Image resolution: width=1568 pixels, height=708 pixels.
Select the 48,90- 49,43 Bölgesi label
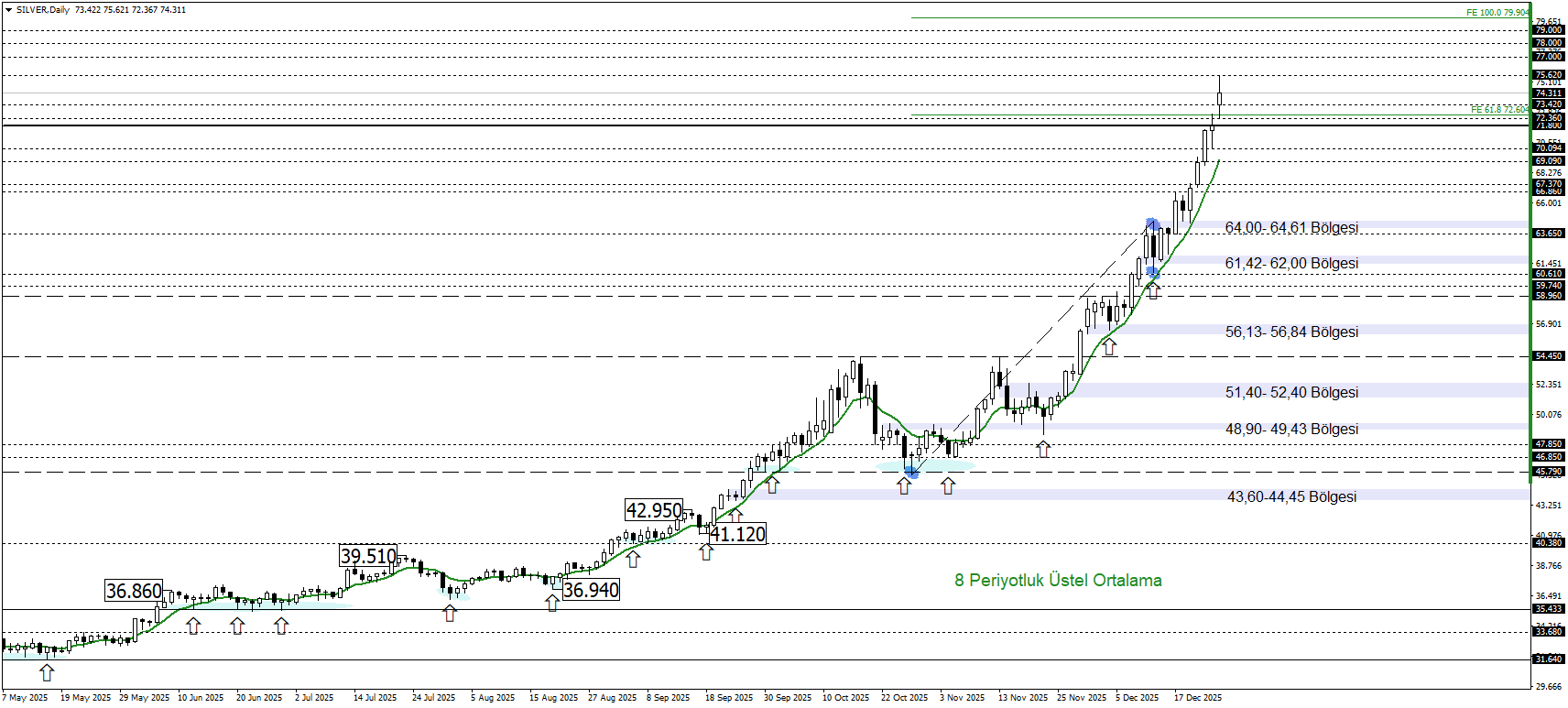pos(1291,429)
